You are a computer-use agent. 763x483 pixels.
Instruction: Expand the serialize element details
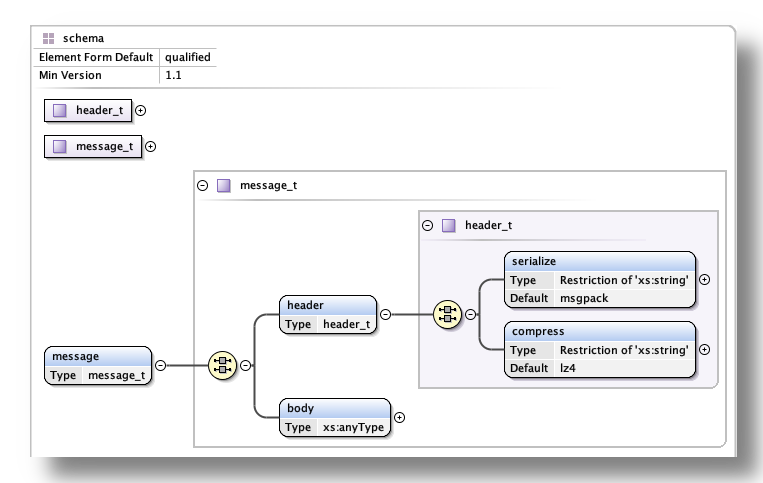tap(704, 280)
